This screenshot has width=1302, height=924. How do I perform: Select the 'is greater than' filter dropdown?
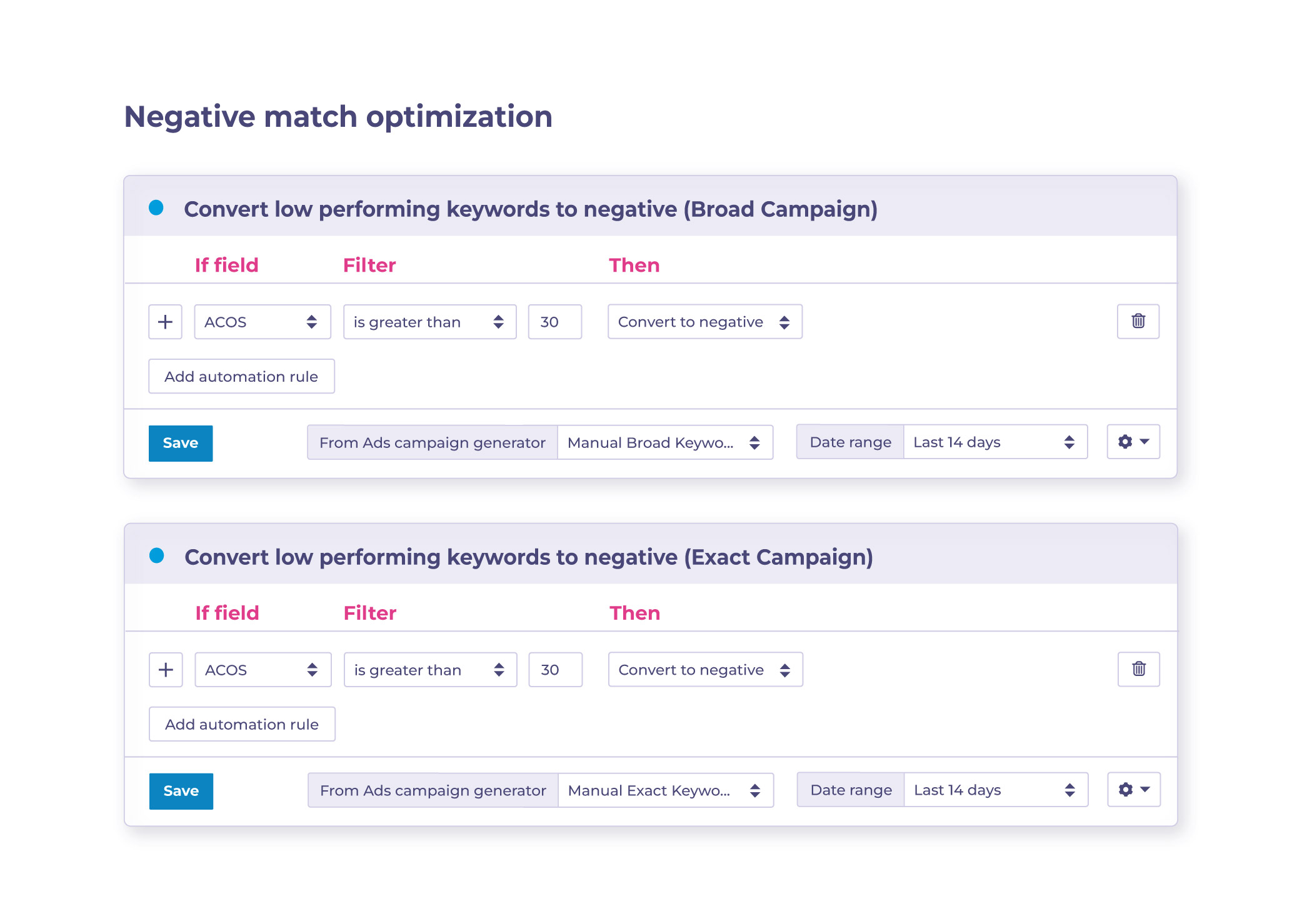click(429, 321)
